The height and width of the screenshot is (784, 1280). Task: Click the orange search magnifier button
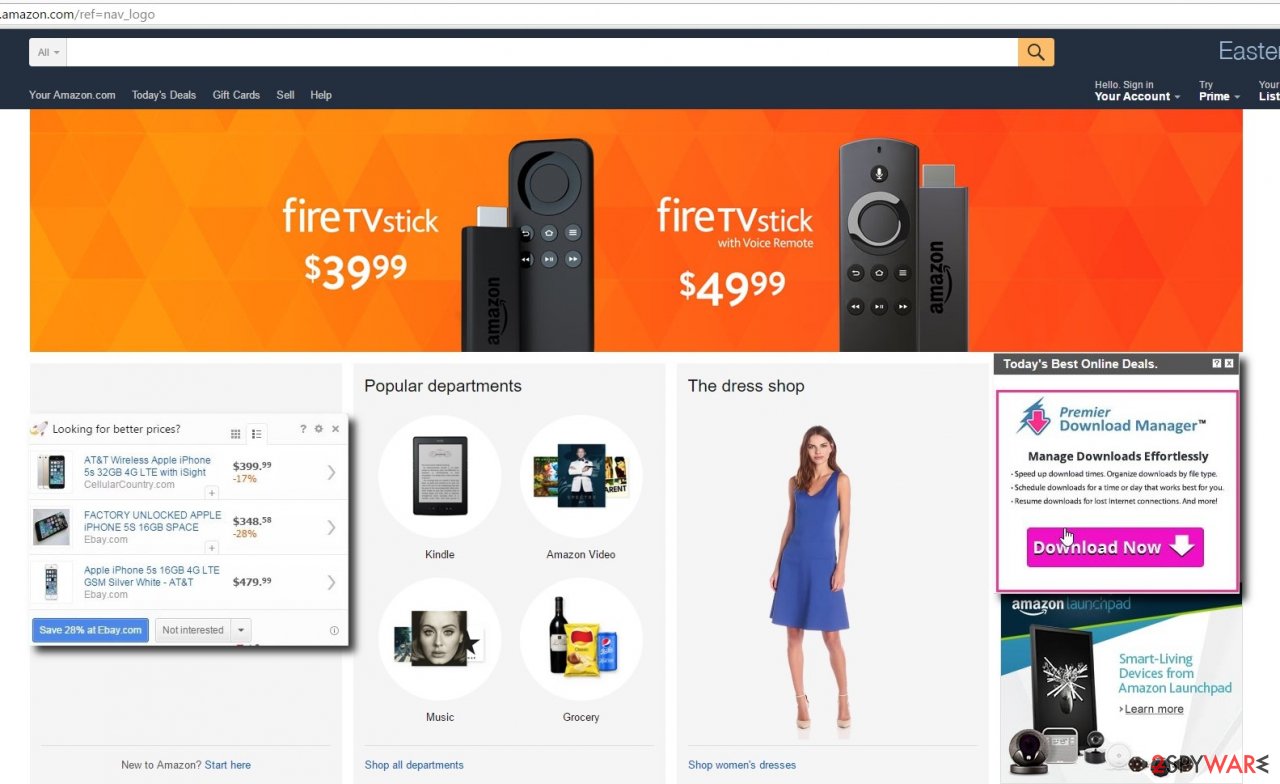point(1036,52)
